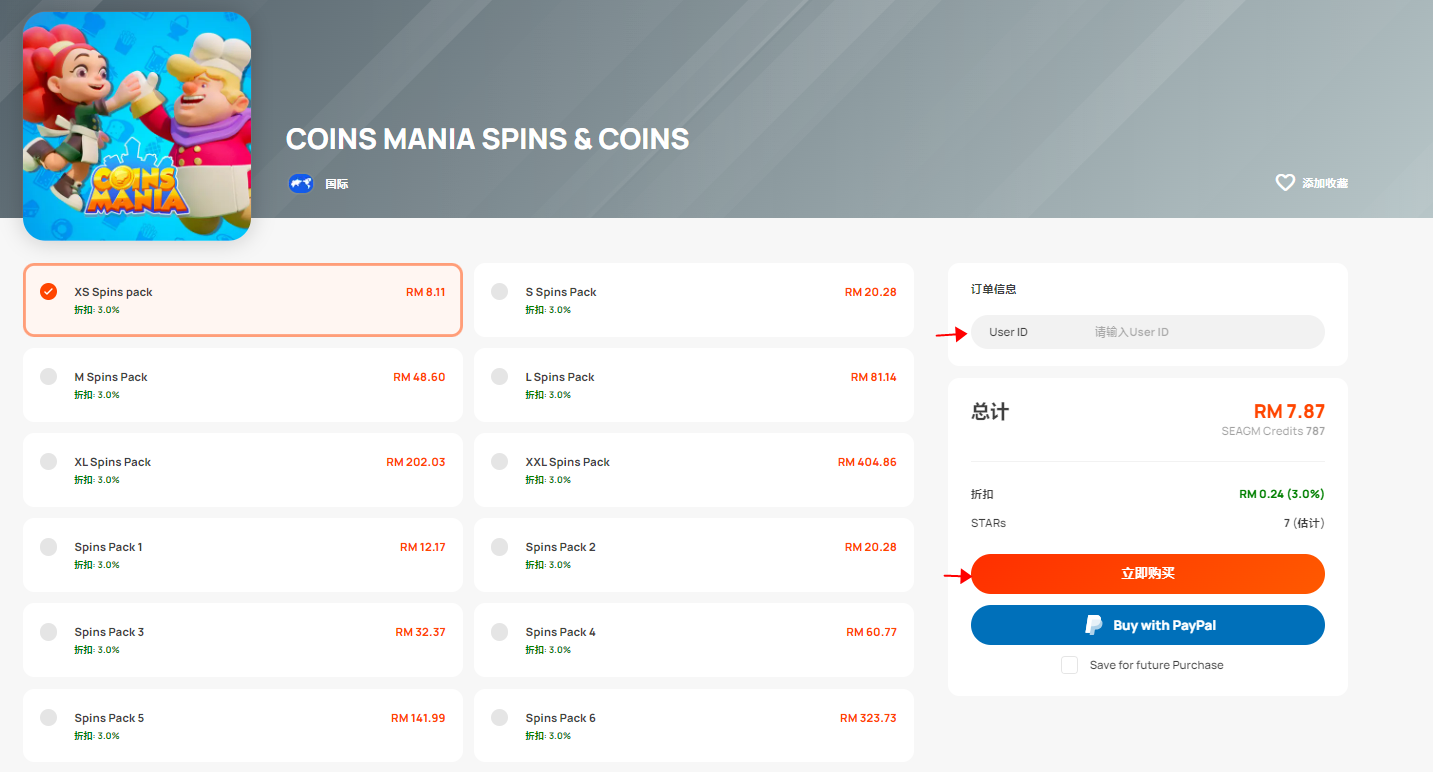The height and width of the screenshot is (772, 1433).
Task: Click the orange 立即购买 buy now button
Action: 1147,574
